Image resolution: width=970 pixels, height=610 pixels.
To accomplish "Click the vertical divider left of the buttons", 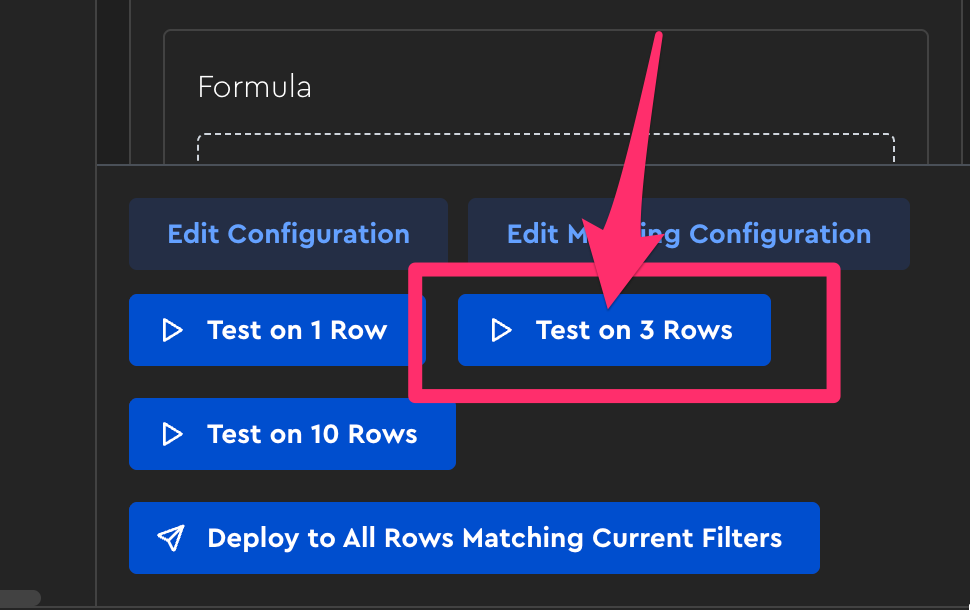I will click(96, 400).
